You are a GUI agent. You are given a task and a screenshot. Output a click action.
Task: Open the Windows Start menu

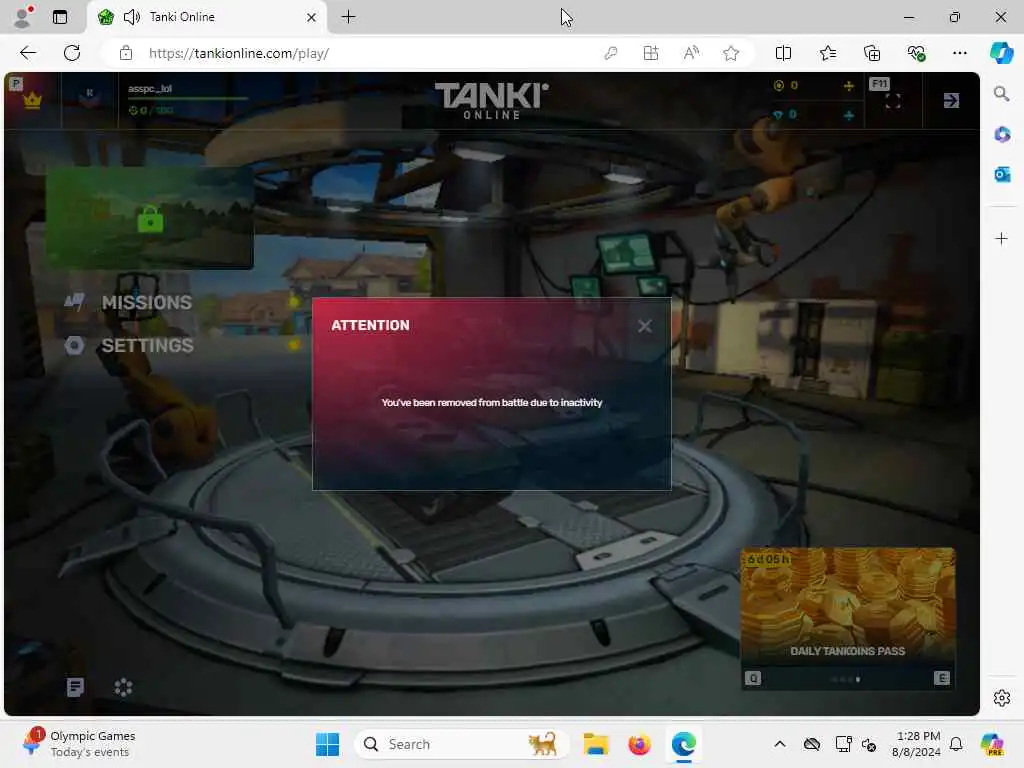click(x=327, y=744)
